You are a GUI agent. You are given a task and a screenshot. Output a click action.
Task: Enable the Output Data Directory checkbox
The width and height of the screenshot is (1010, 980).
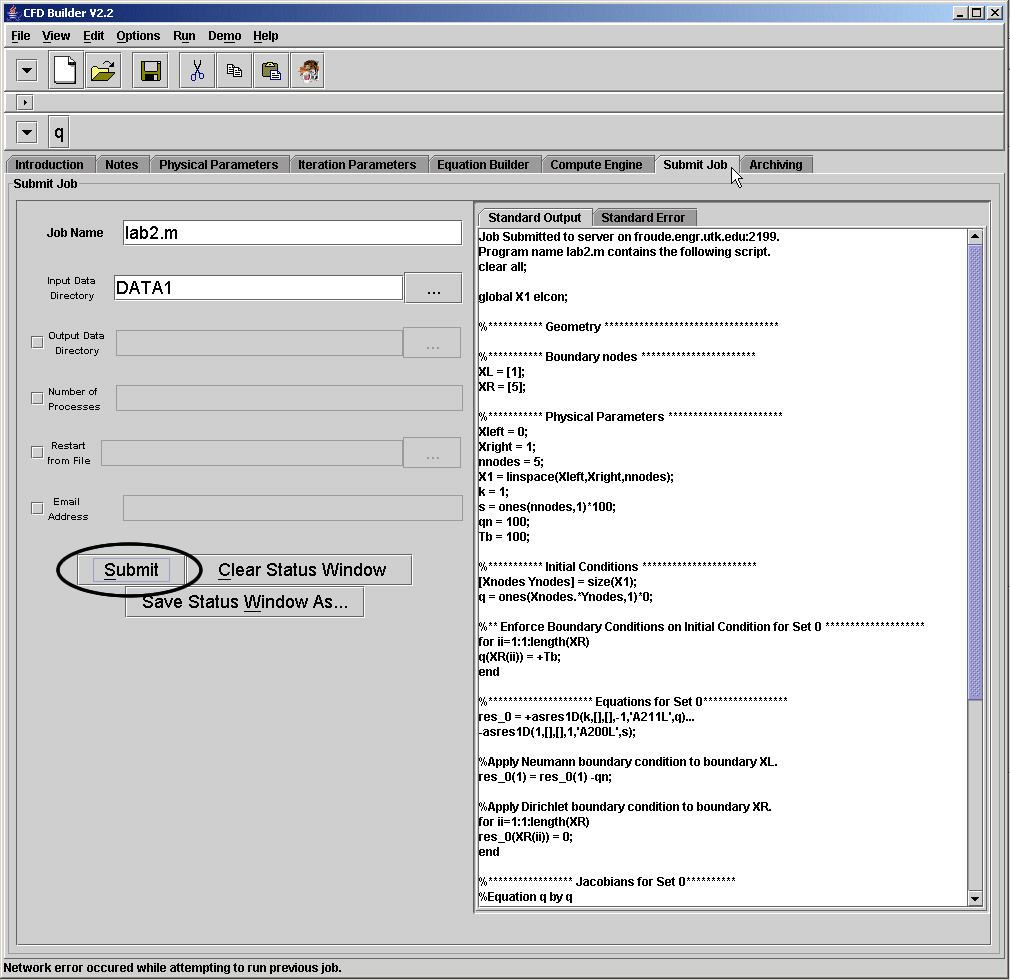pyautogui.click(x=37, y=342)
